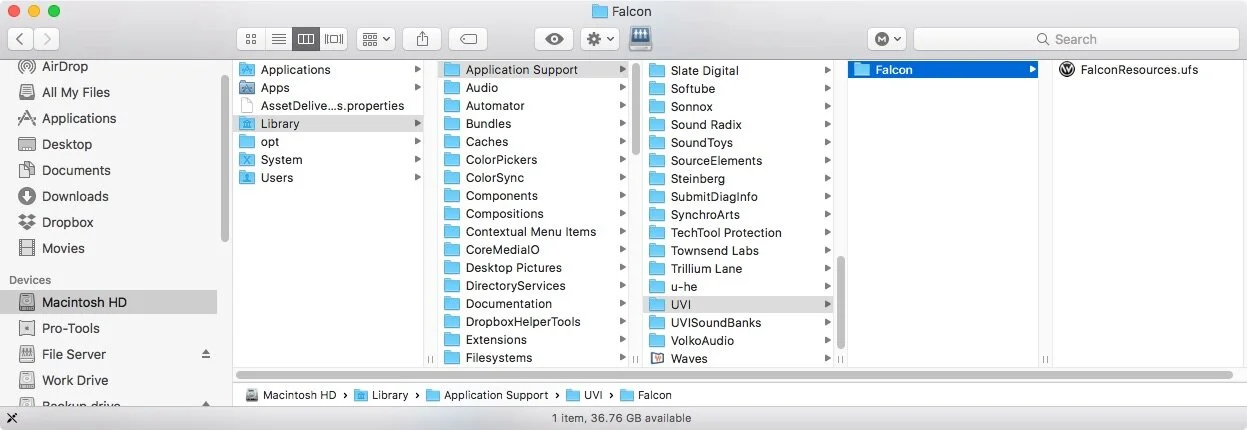The height and width of the screenshot is (430, 1247).
Task: Select Macintosh HD device
Action: (x=108, y=302)
